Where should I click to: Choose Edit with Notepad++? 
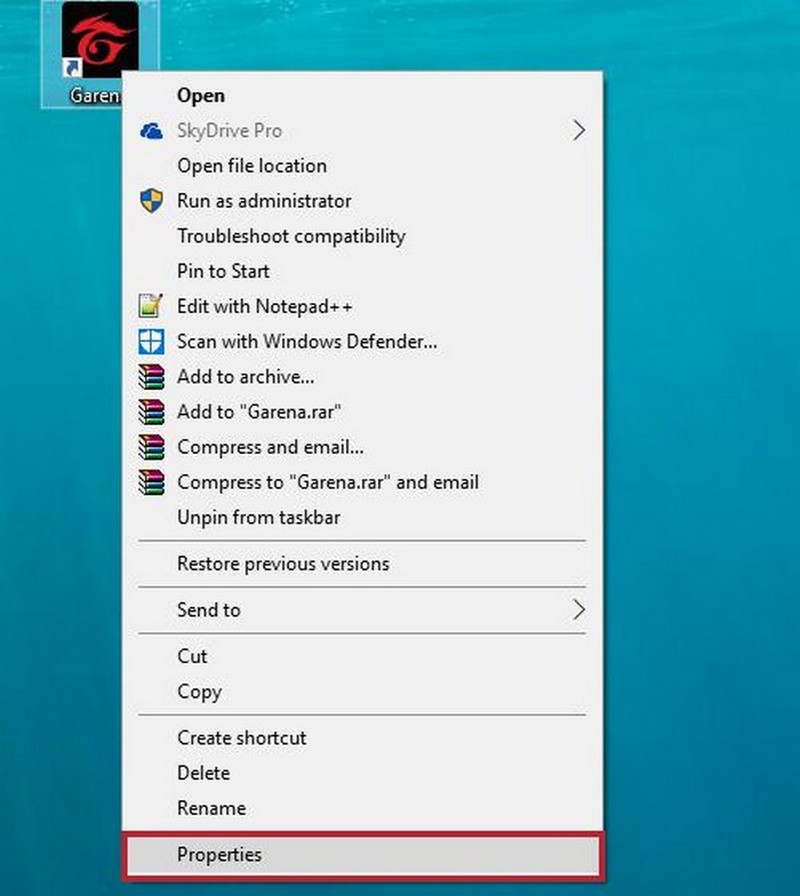click(x=362, y=306)
